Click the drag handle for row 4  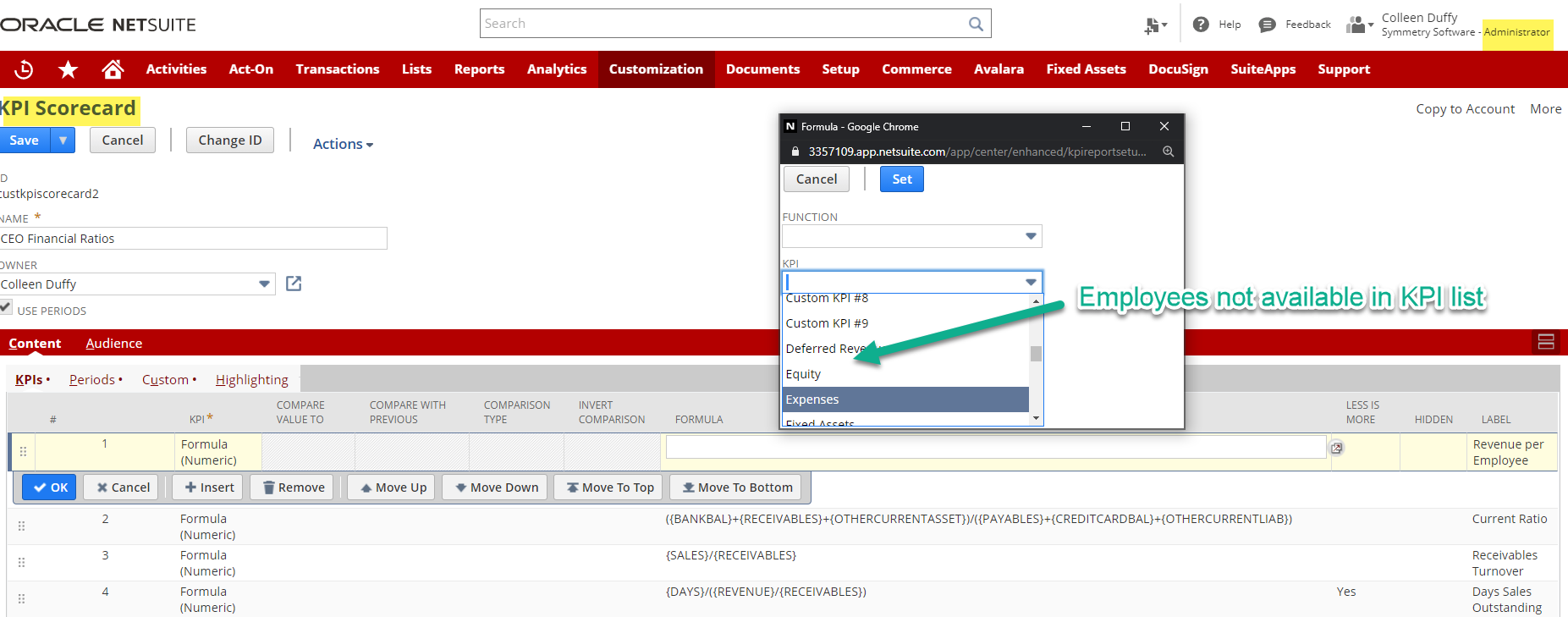pyautogui.click(x=22, y=599)
